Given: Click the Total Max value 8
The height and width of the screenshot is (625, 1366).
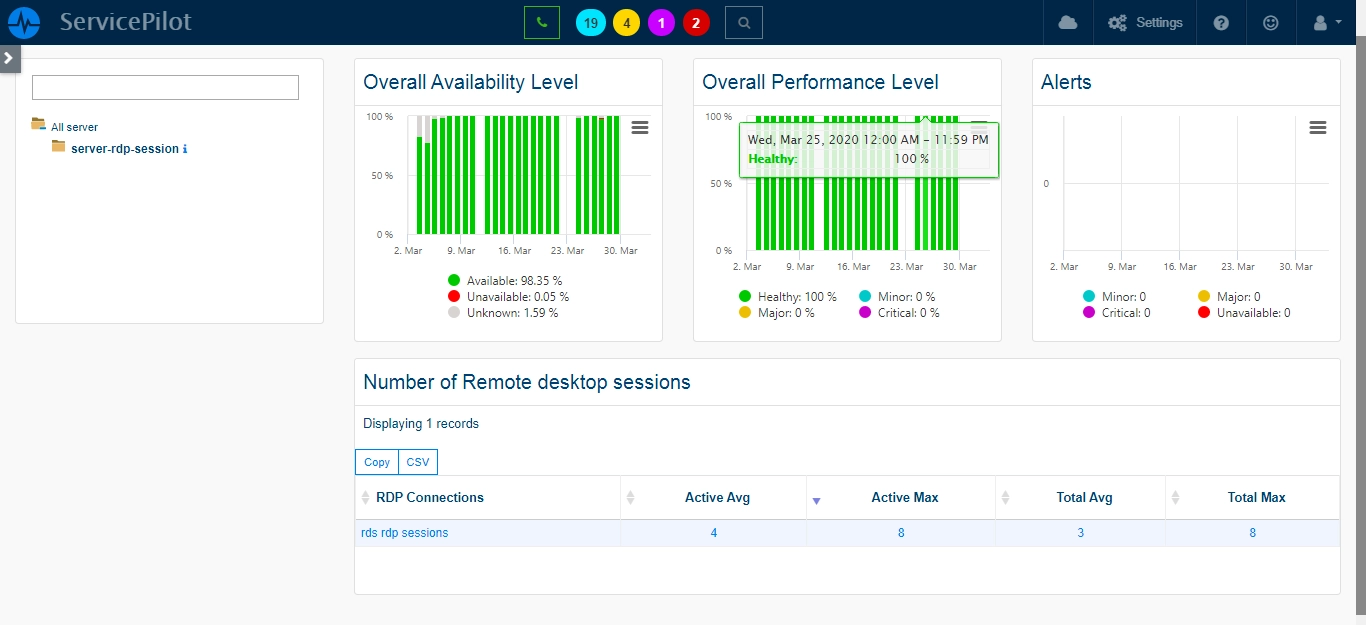Looking at the screenshot, I should tap(1253, 533).
